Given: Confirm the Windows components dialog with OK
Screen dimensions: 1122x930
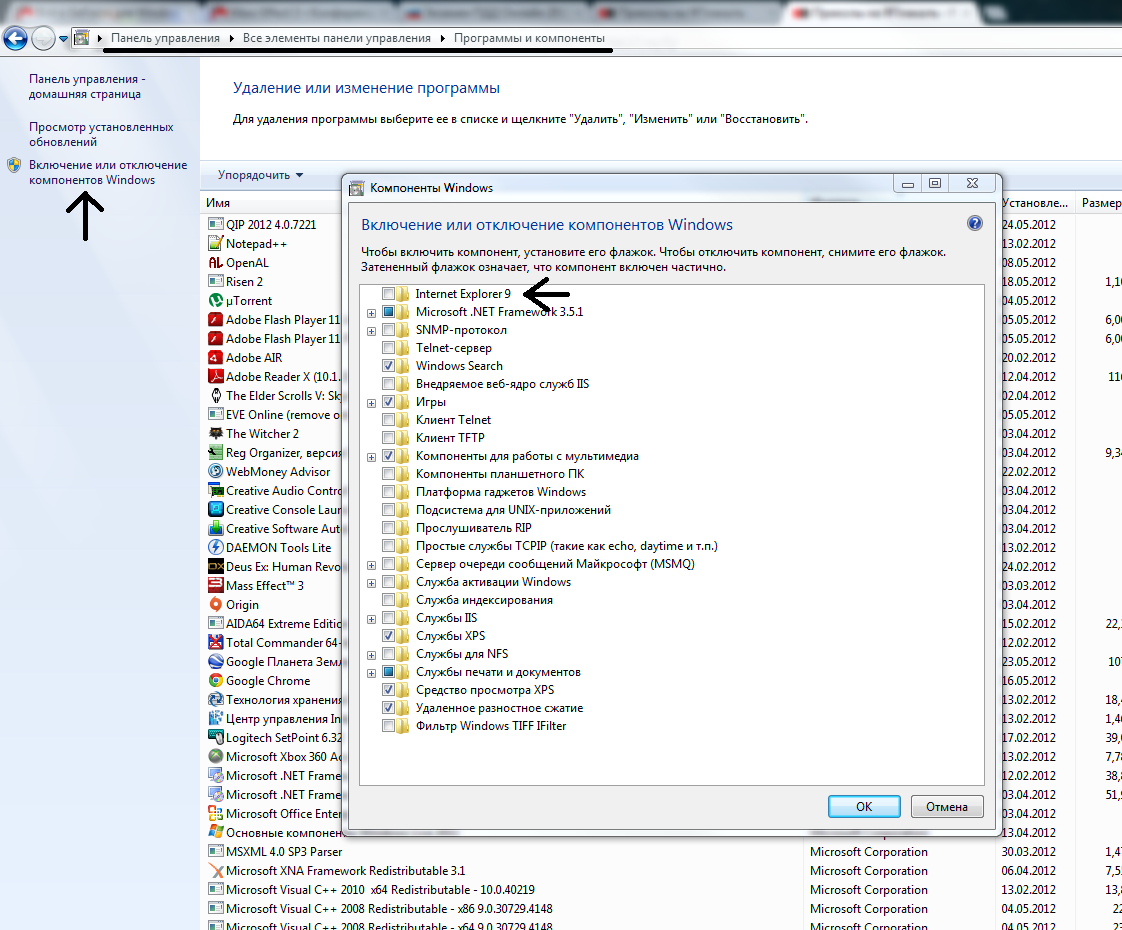Looking at the screenshot, I should pos(864,806).
